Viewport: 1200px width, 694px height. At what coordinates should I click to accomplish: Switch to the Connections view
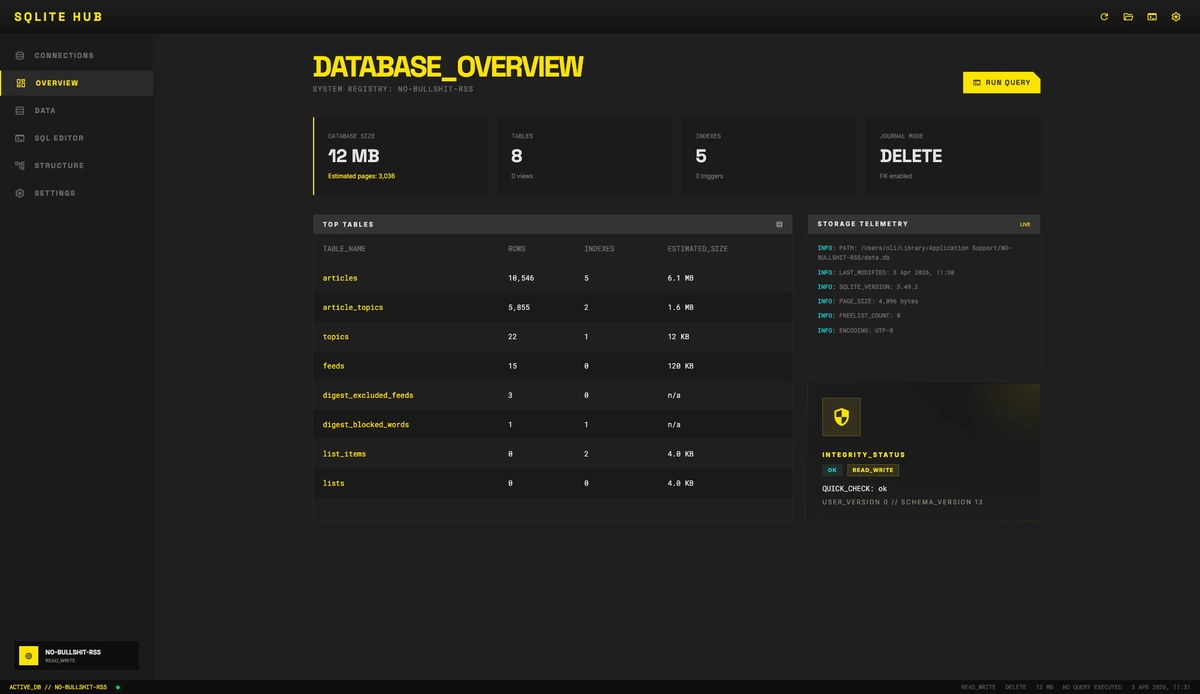click(22, 55)
